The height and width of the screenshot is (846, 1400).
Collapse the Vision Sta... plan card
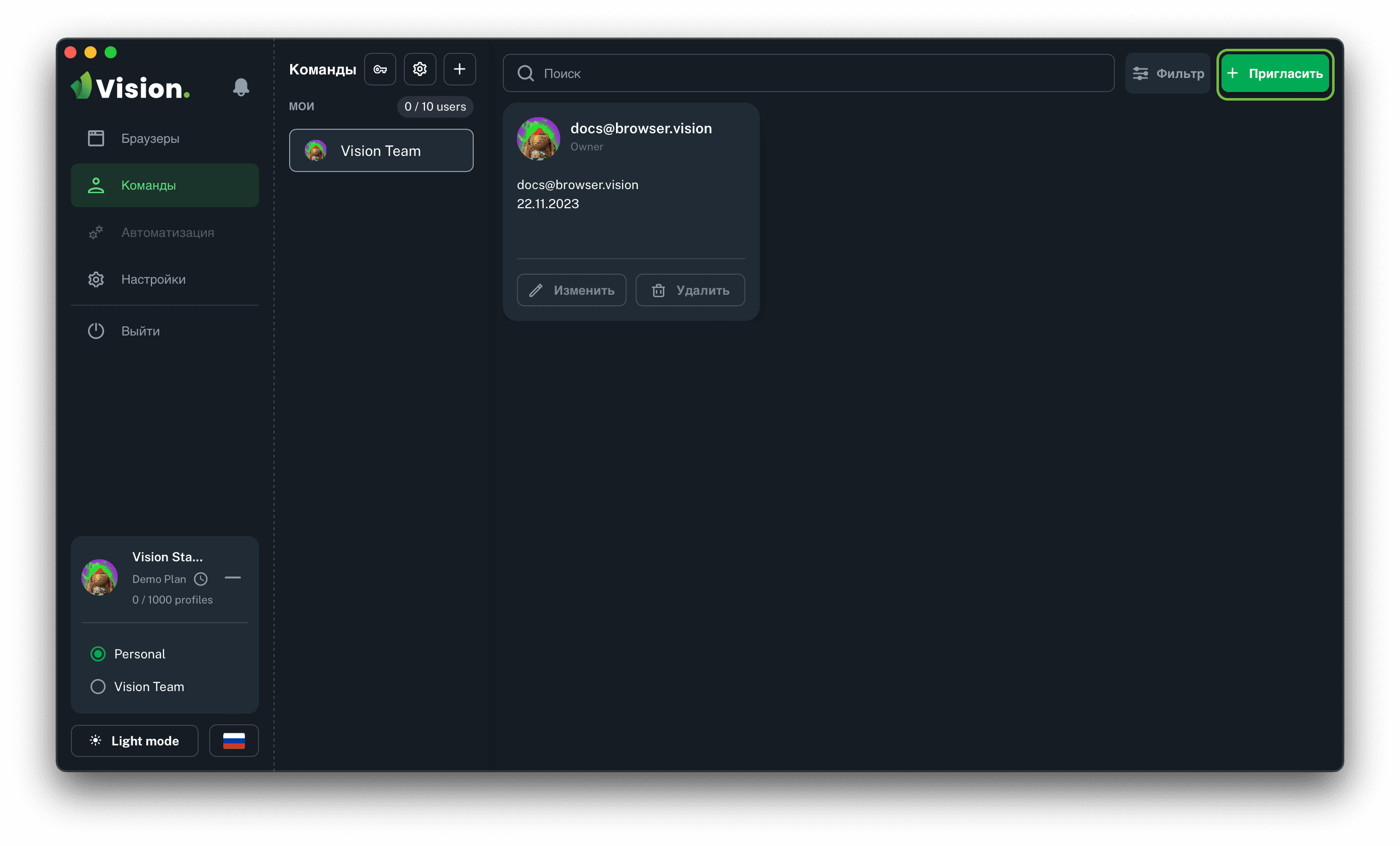point(232,578)
